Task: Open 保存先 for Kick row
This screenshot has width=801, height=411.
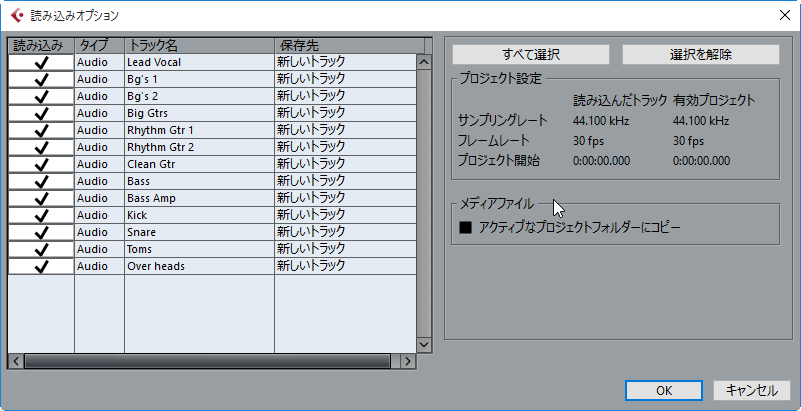Action: click(345, 215)
